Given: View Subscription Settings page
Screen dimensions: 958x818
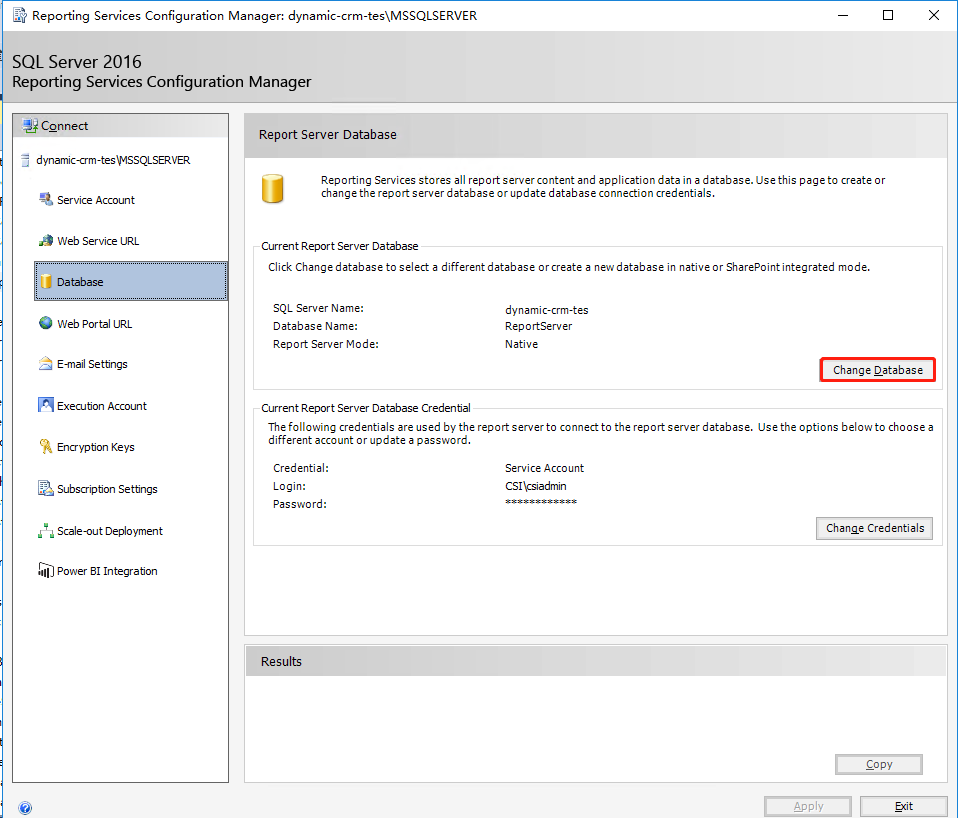Looking at the screenshot, I should [108, 489].
